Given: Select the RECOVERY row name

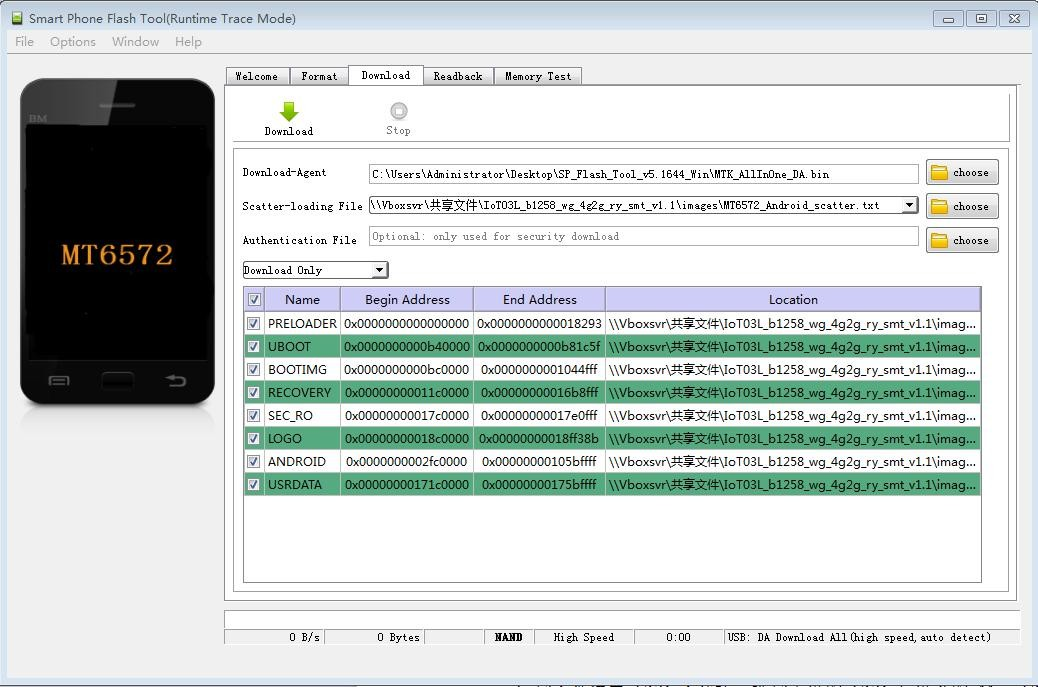Looking at the screenshot, I should [299, 392].
